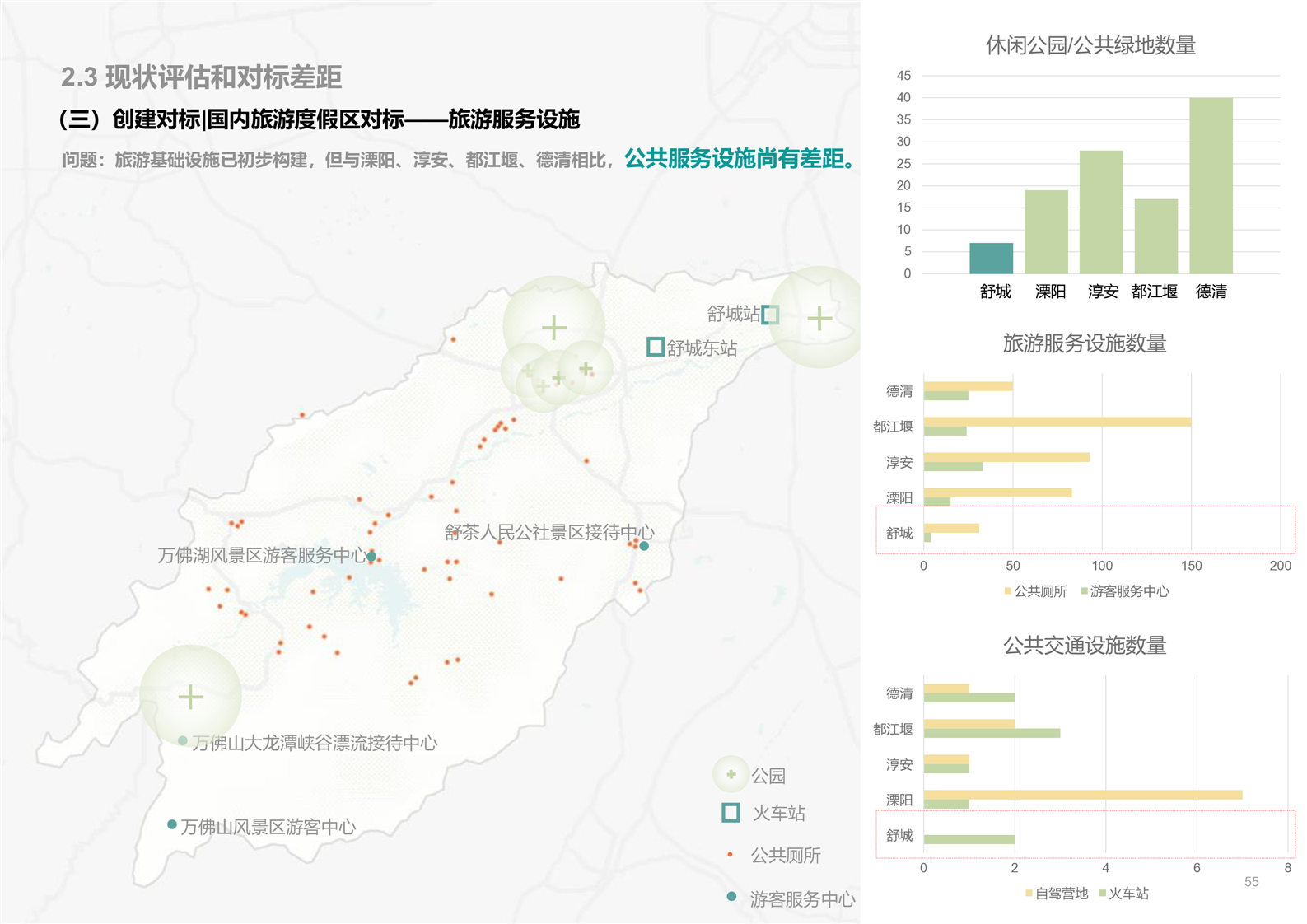Image resolution: width=1307 pixels, height=924 pixels.
Task: Click the orange 公共厕所 dot in map legend
Action: click(731, 855)
